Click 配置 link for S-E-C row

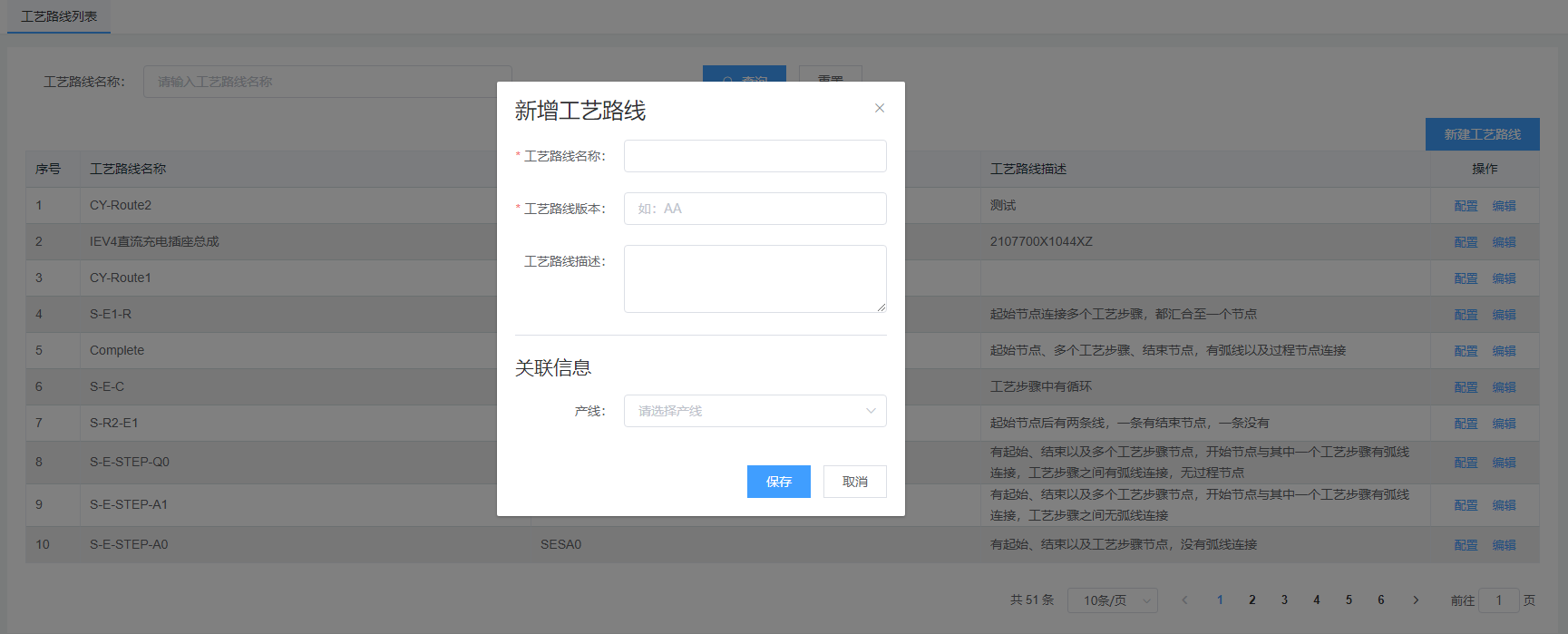click(1466, 387)
